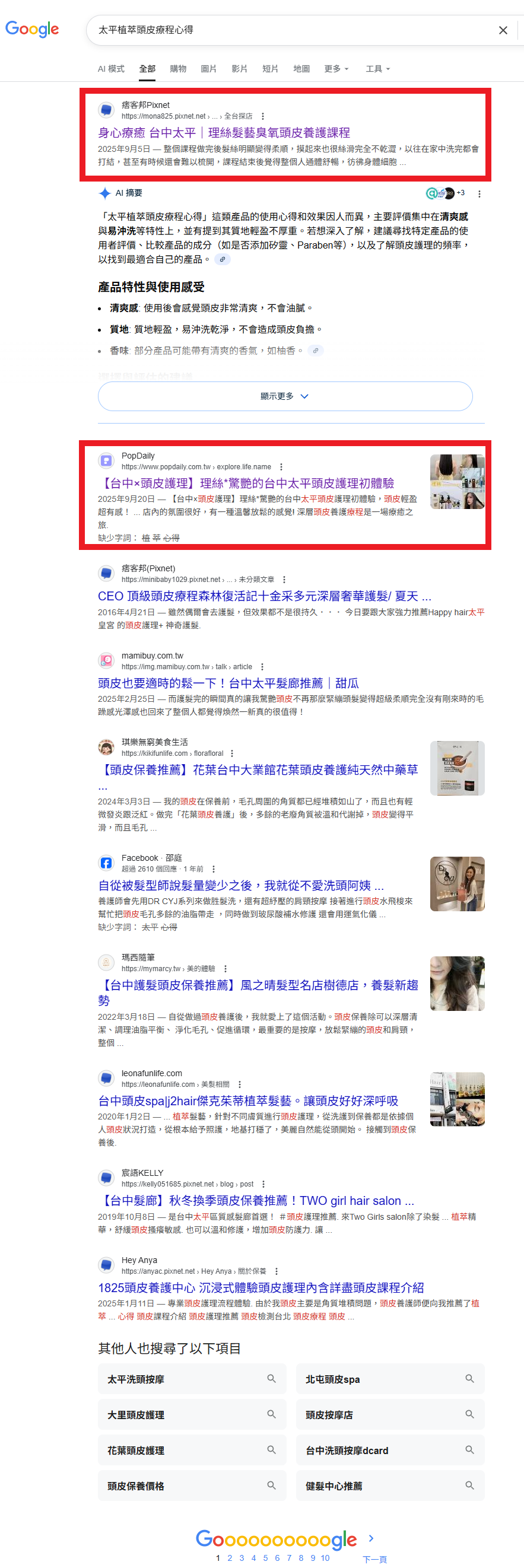Viewport: 524px width, 1568px height.
Task: Click the Google logo at top
Action: tap(32, 29)
